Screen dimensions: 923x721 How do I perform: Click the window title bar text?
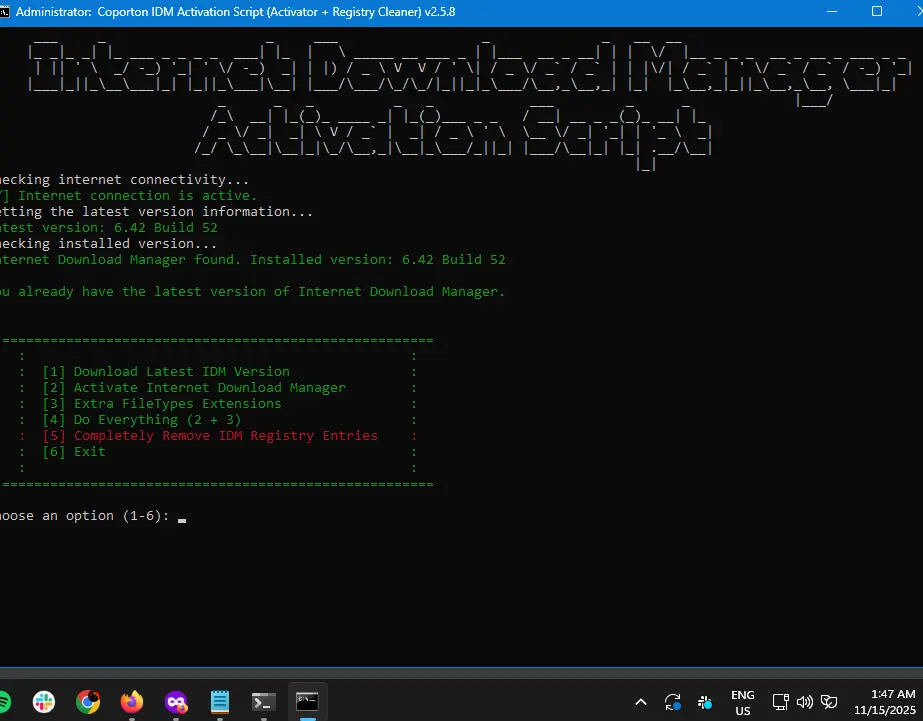pos(235,12)
